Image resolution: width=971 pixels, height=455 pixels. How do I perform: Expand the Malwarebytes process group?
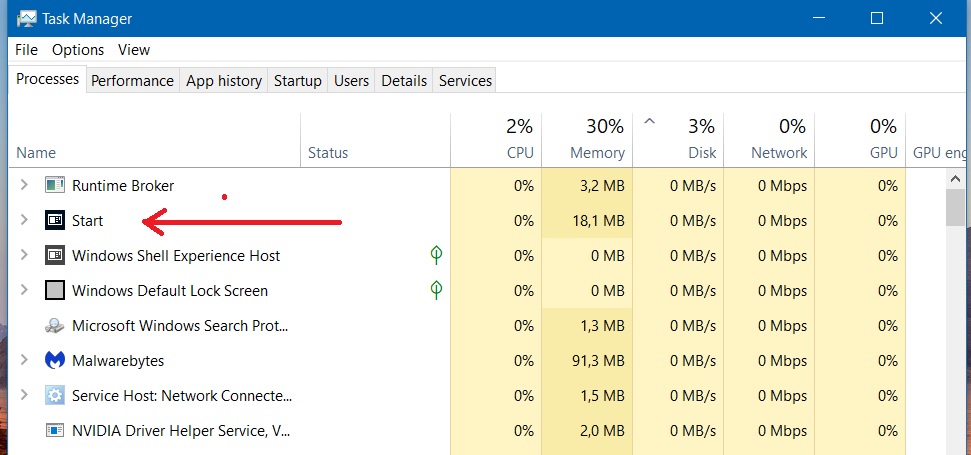tap(24, 360)
